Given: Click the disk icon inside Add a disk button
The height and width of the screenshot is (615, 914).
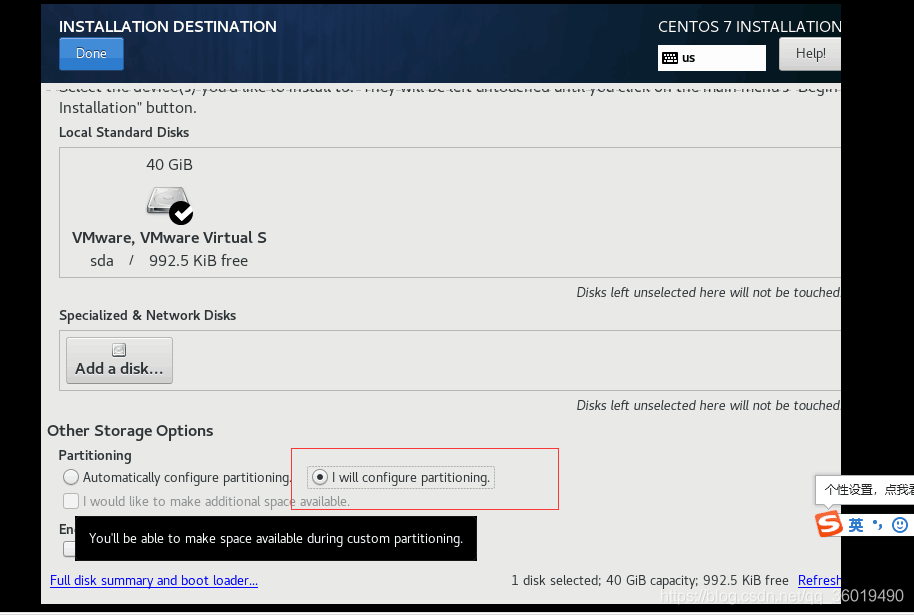Looking at the screenshot, I should coord(119,350).
